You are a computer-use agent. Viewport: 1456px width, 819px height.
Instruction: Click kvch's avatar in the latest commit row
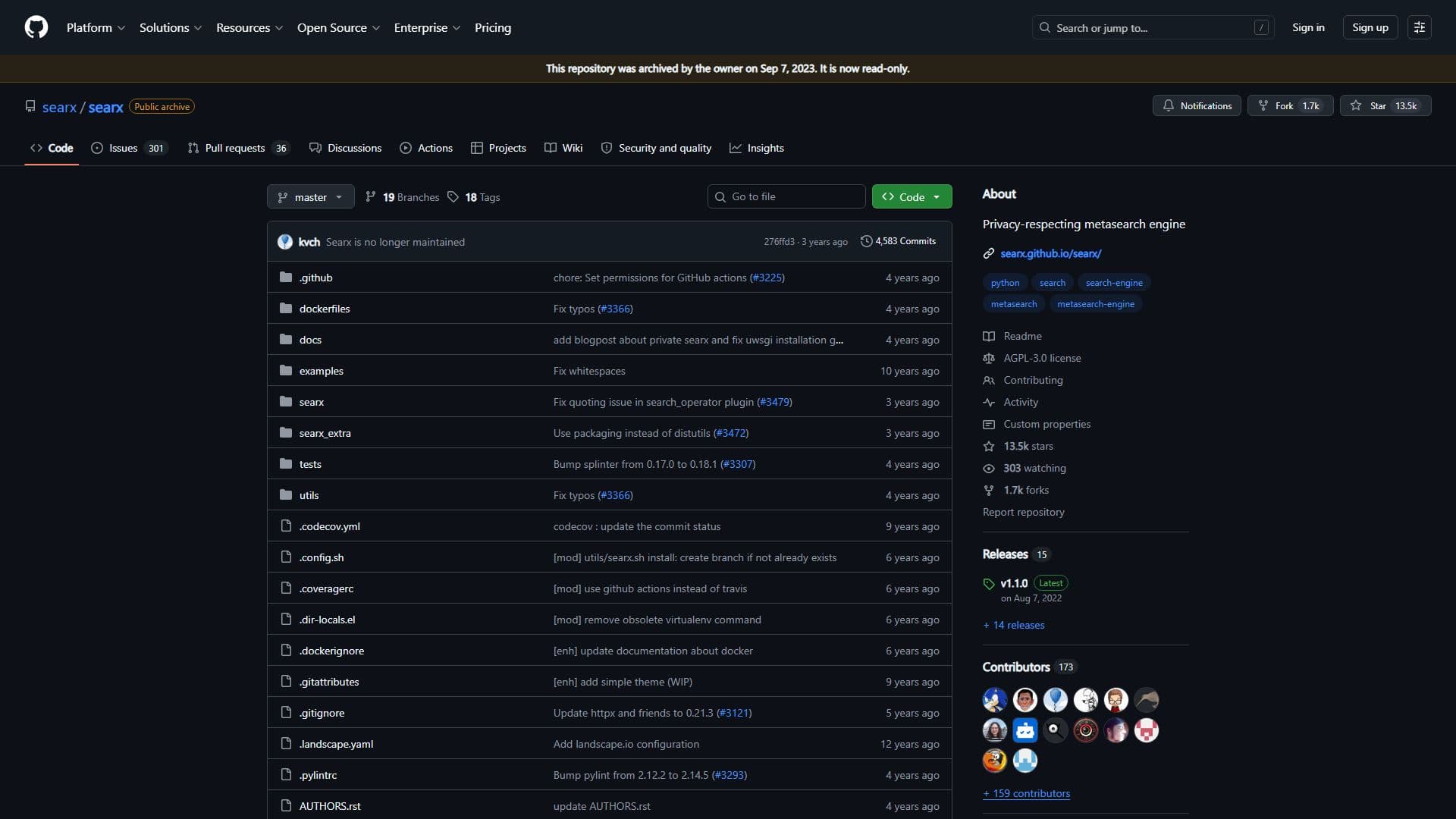tap(285, 242)
